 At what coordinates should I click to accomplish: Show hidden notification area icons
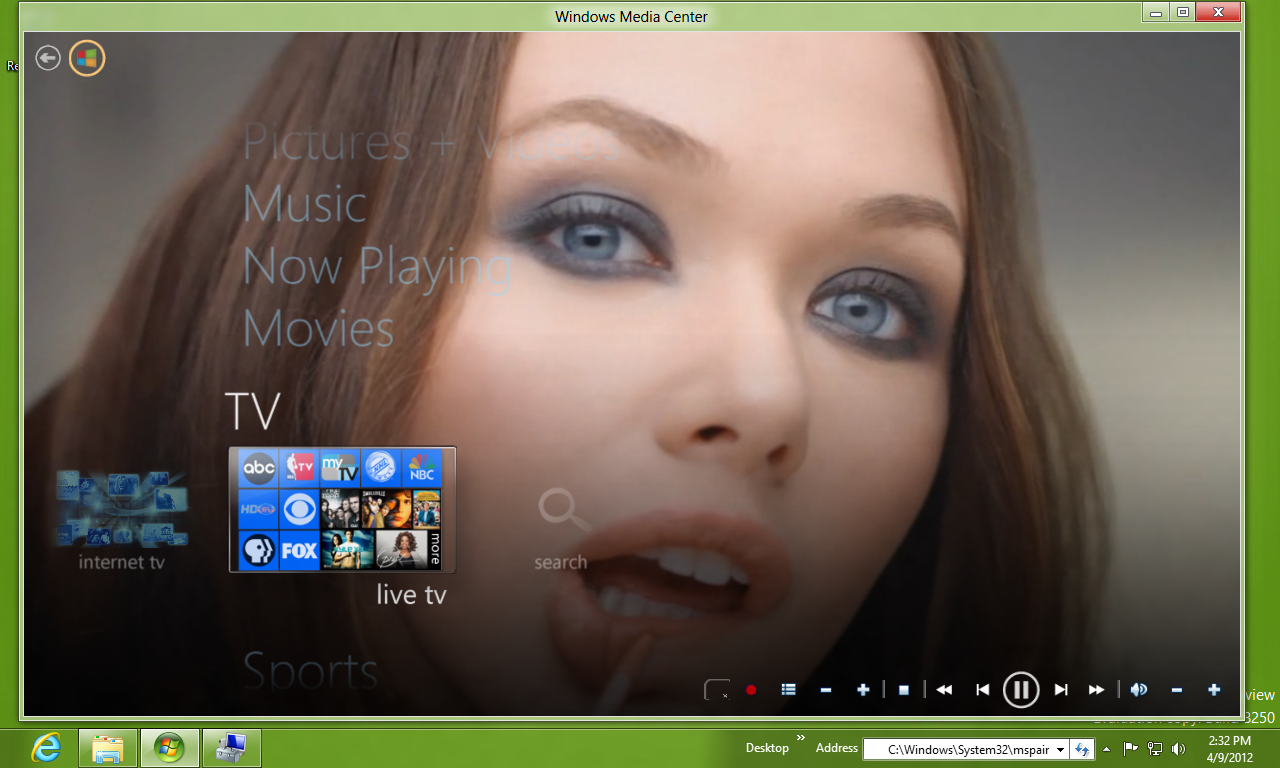[x=1106, y=748]
